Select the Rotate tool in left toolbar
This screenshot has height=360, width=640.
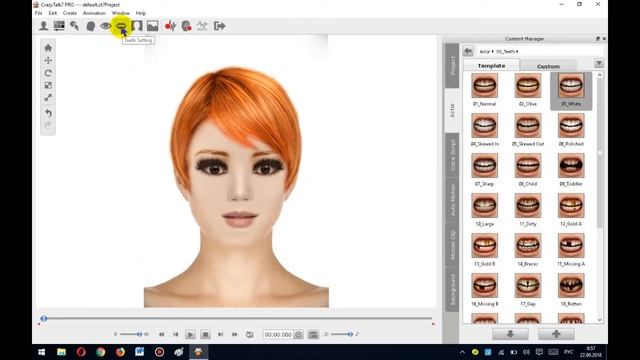pos(48,73)
